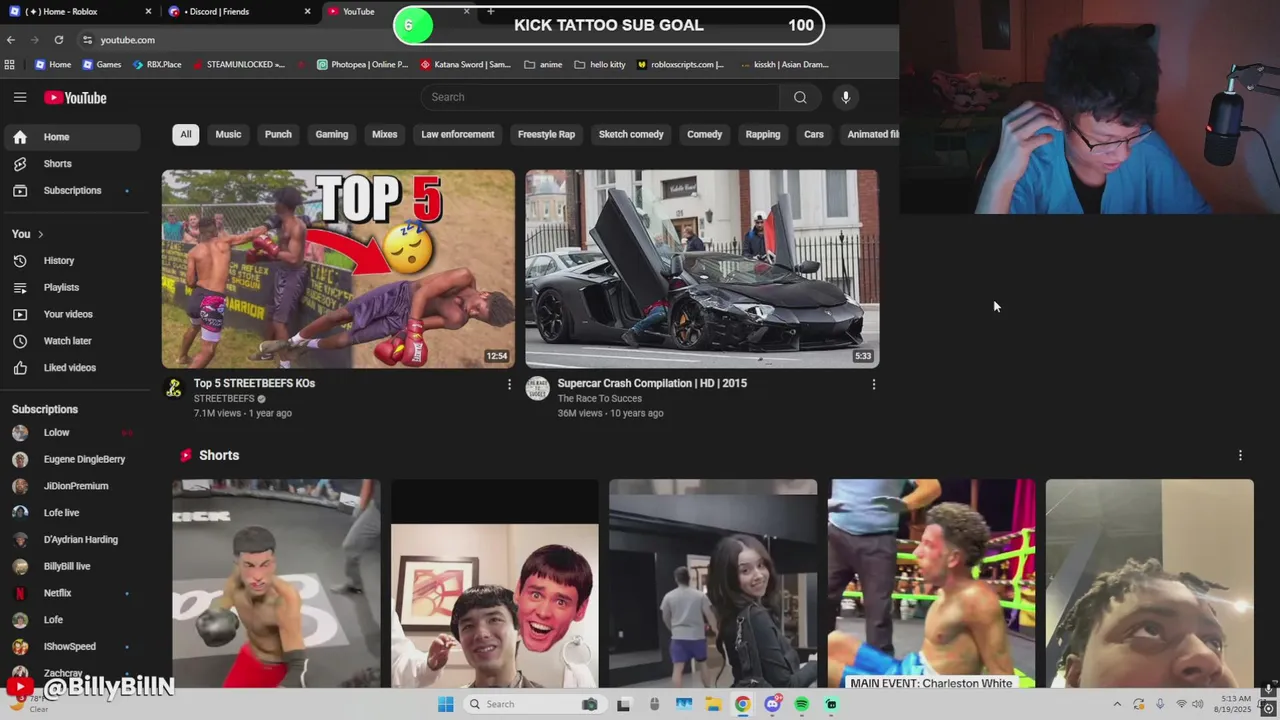
Task: Open the YouTube hamburger guide menu
Action: pyautogui.click(x=20, y=97)
